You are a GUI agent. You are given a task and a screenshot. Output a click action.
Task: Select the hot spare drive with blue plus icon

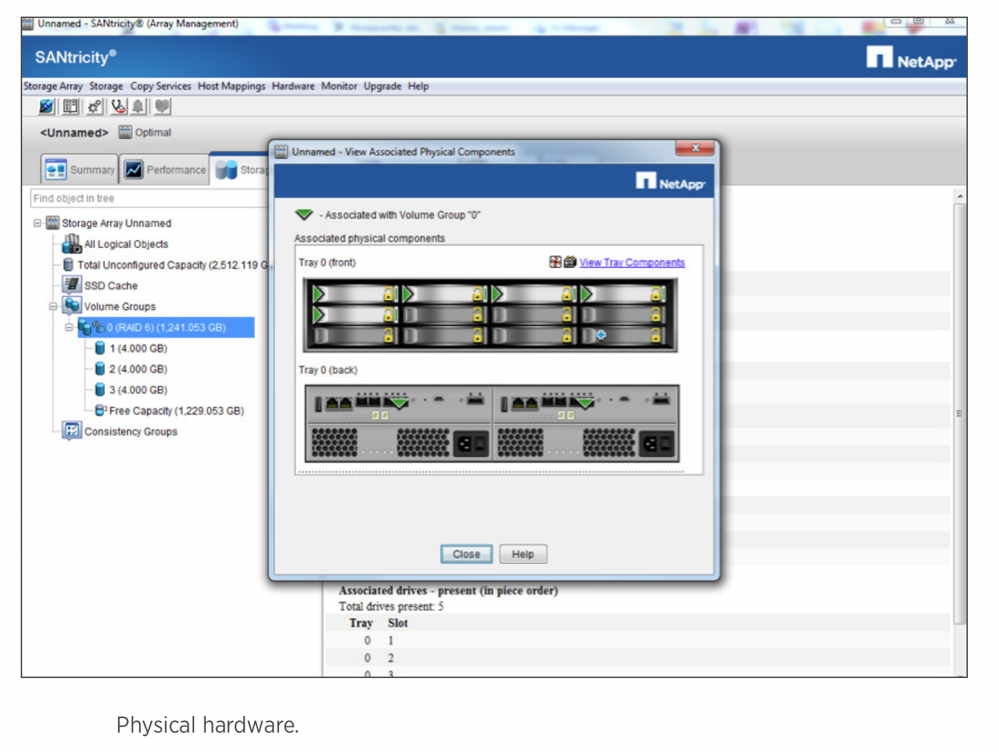(624, 335)
